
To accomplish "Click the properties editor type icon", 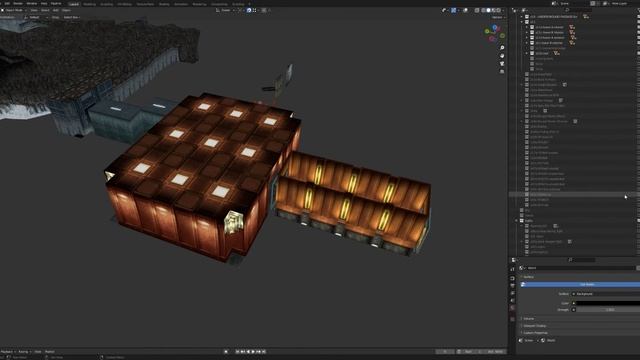I will pos(514,260).
